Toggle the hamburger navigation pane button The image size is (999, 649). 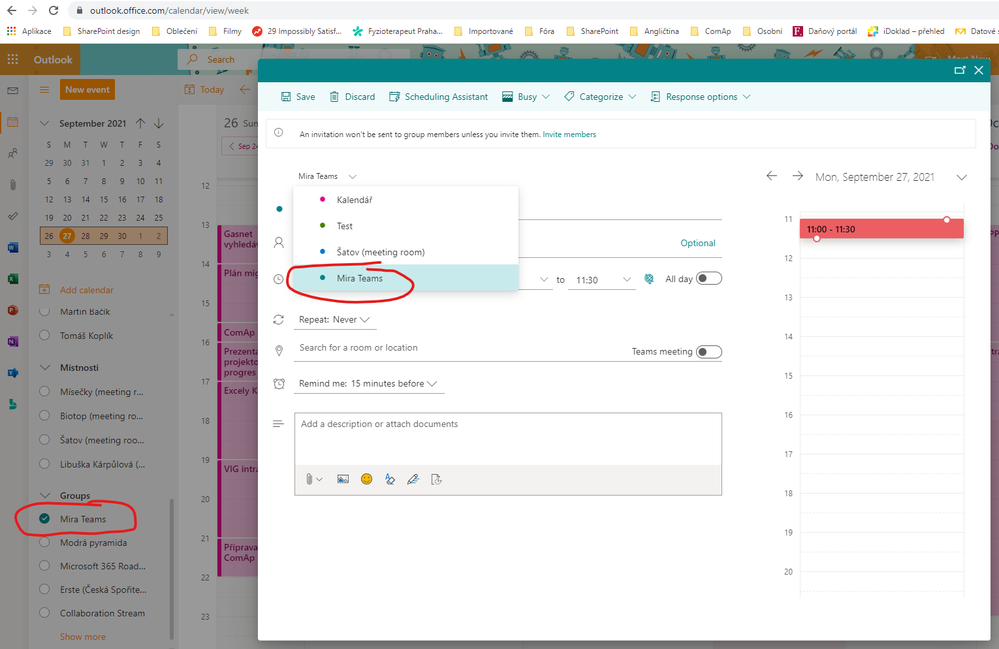[x=44, y=90]
